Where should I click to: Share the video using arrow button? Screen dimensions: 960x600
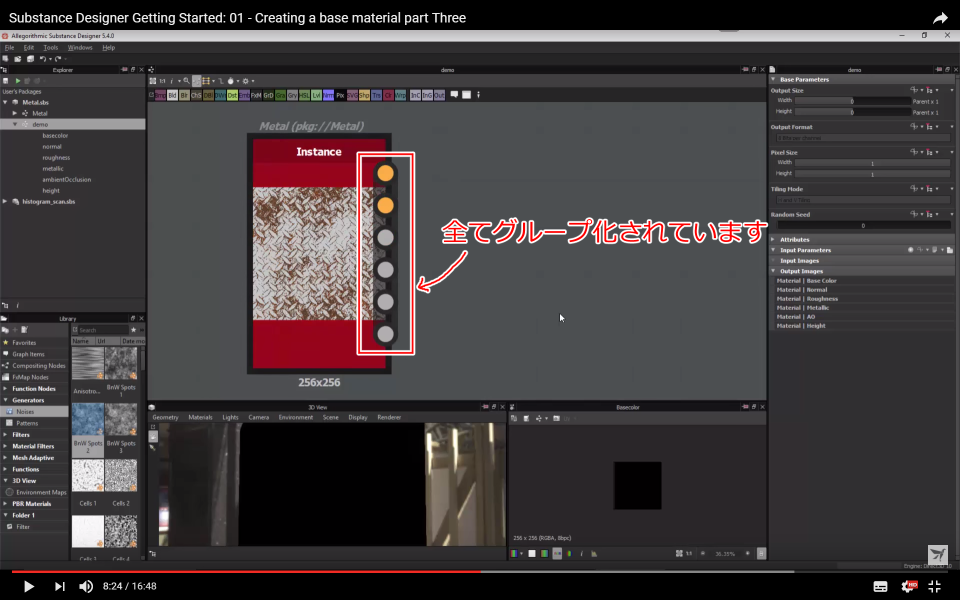point(940,18)
